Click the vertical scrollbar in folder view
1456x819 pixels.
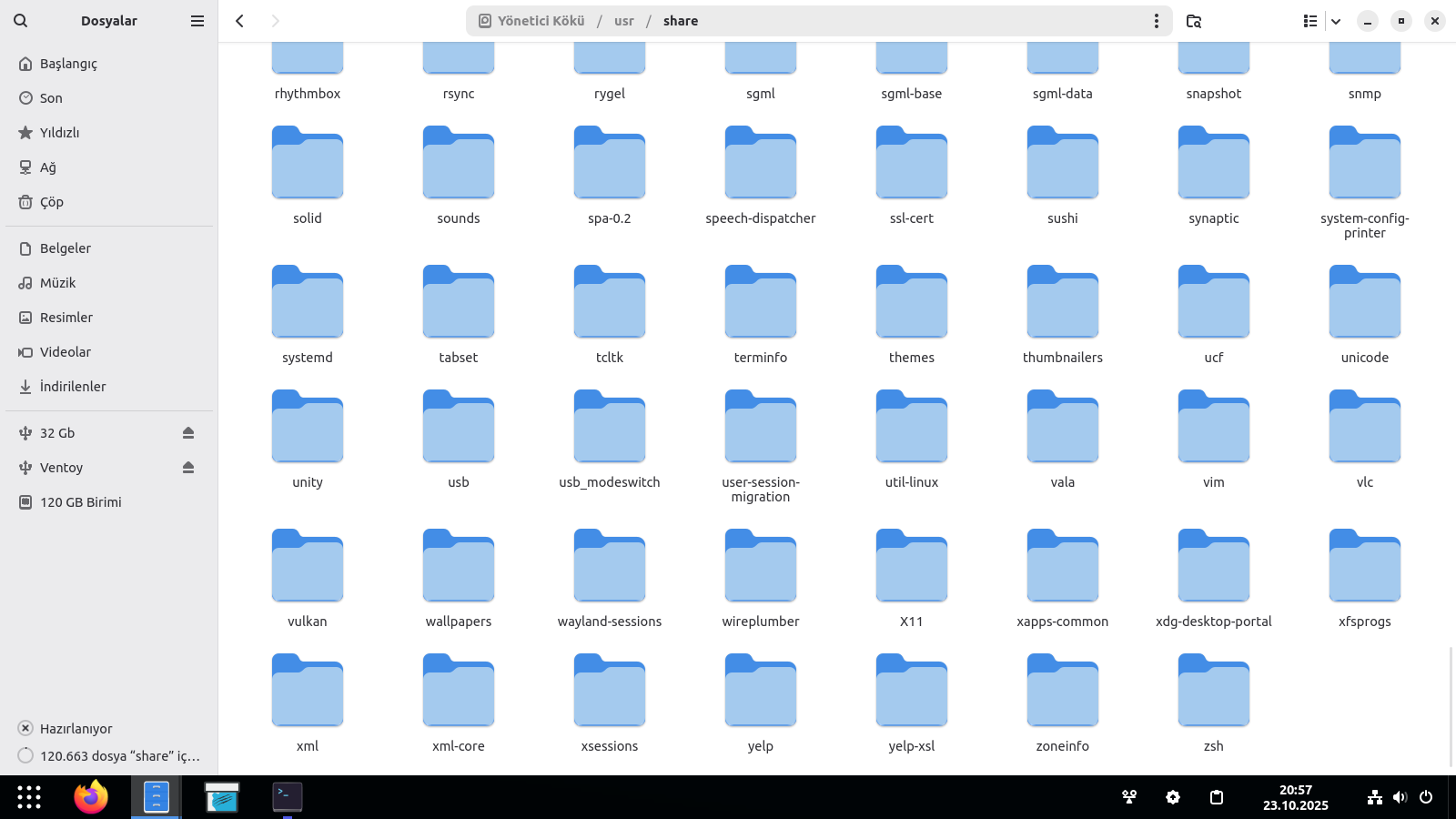pyautogui.click(x=1451, y=706)
